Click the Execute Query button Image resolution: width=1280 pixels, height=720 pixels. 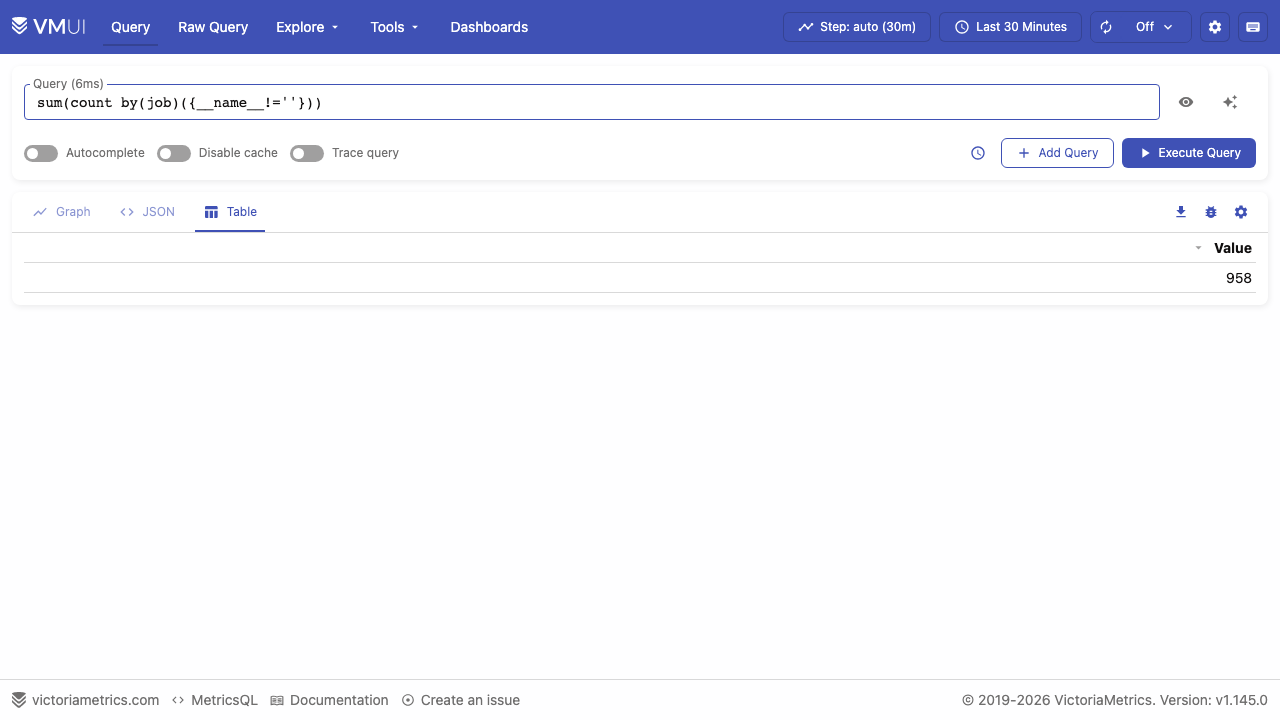(x=1189, y=153)
